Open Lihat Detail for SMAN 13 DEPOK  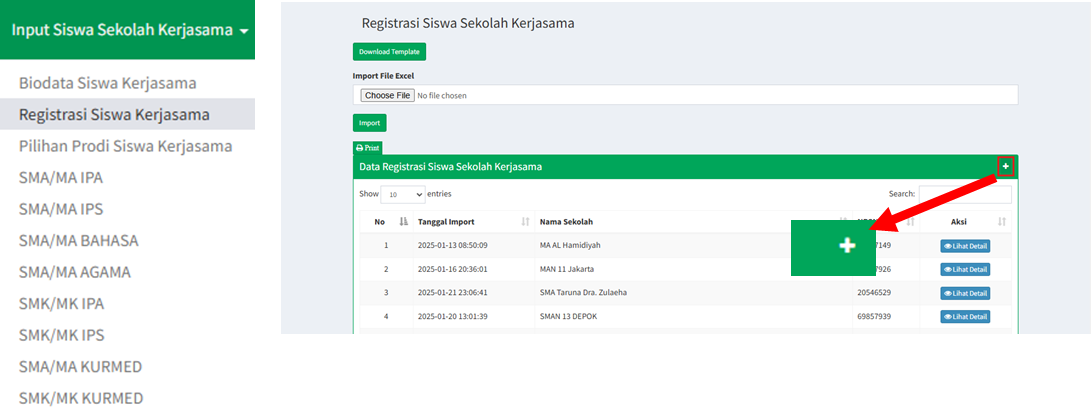point(965,317)
